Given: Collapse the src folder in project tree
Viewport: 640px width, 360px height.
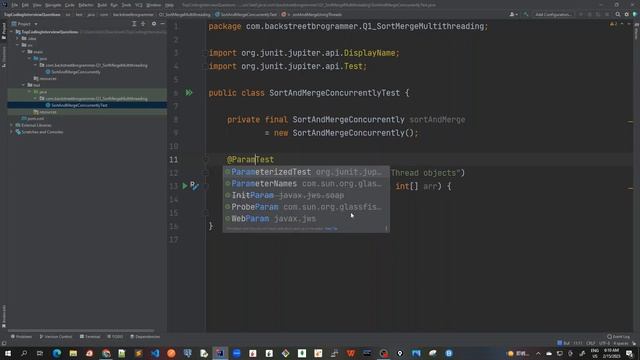Looking at the screenshot, I should [x=18, y=45].
